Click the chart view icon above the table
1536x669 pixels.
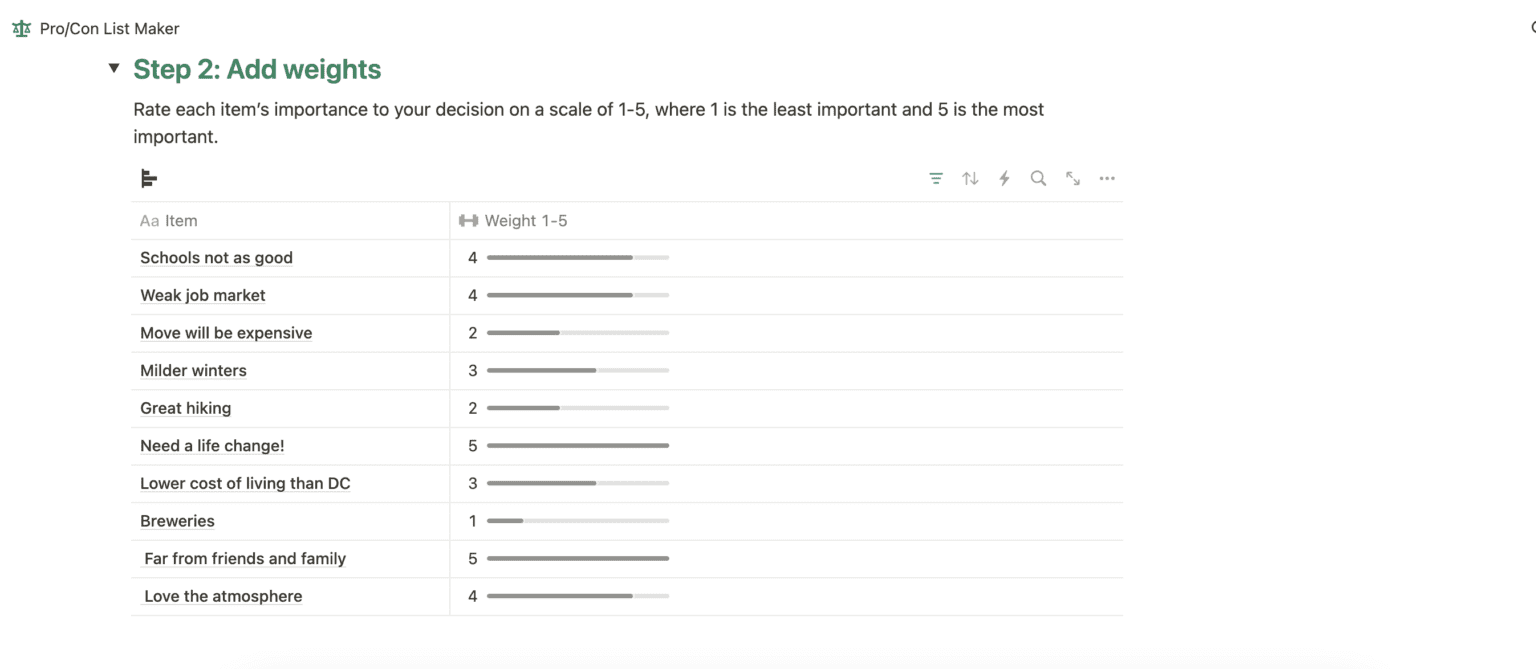click(x=148, y=178)
